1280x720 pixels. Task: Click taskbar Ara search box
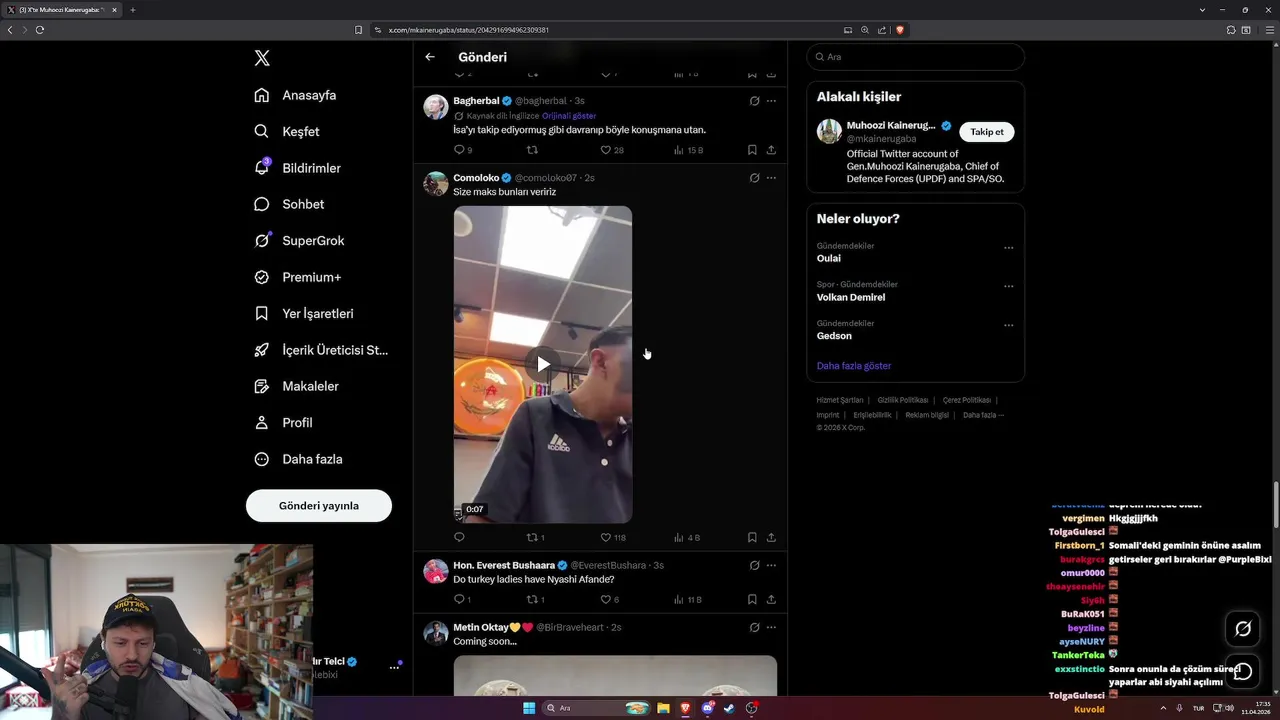[x=597, y=708]
